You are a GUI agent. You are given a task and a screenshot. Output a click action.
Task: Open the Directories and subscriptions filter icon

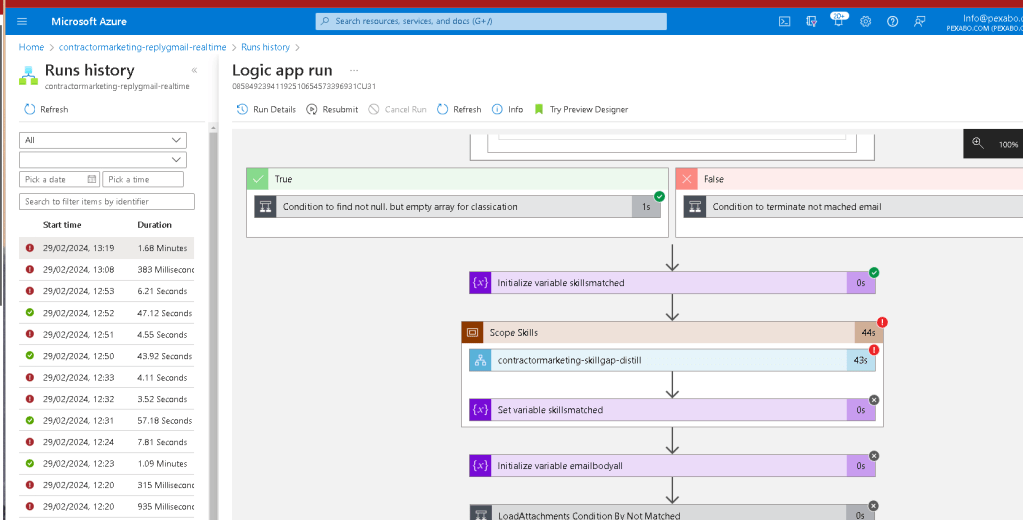pyautogui.click(x=812, y=22)
